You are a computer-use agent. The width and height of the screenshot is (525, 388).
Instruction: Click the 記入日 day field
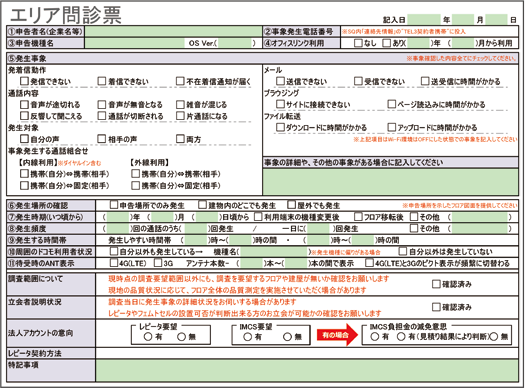496,19
